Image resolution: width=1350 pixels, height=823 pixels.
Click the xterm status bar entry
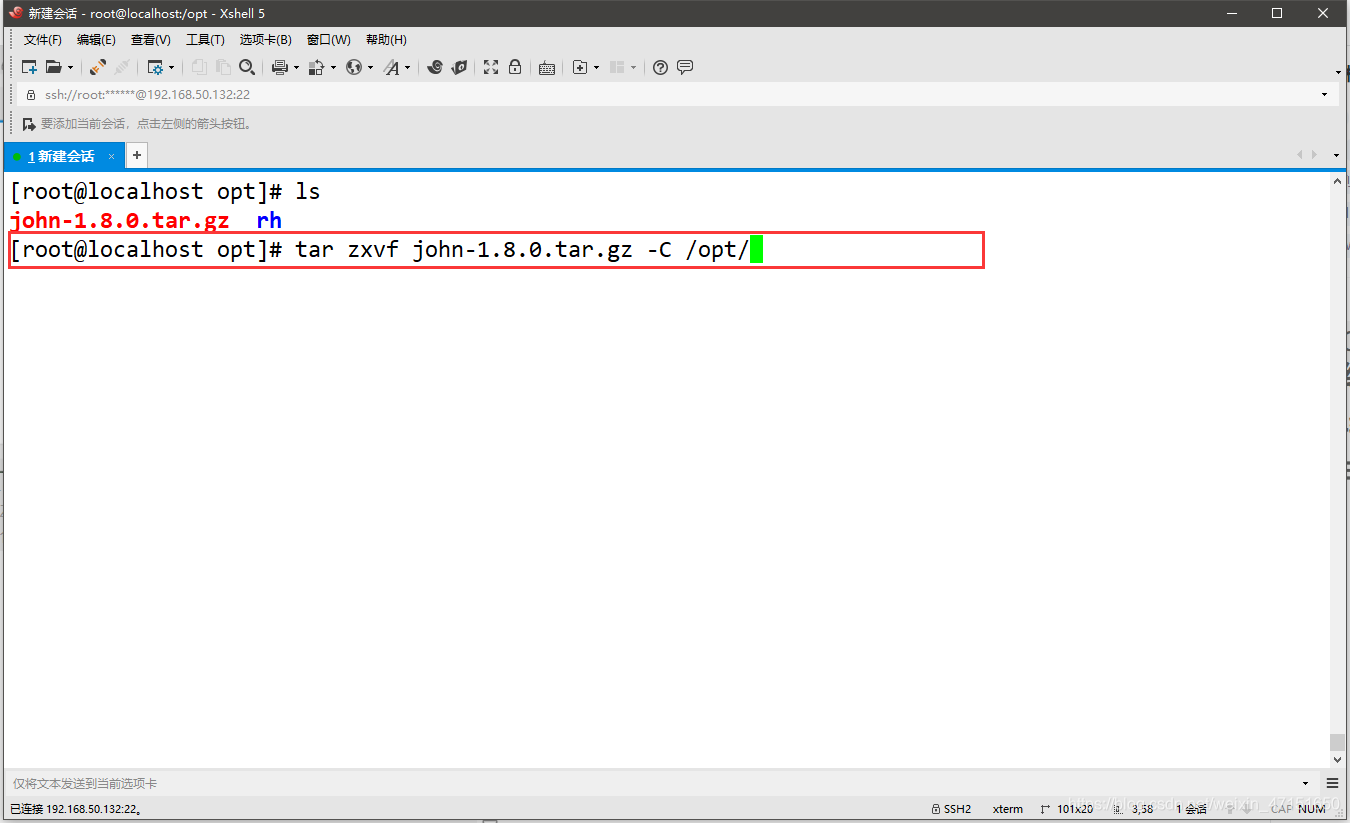tap(1008, 809)
